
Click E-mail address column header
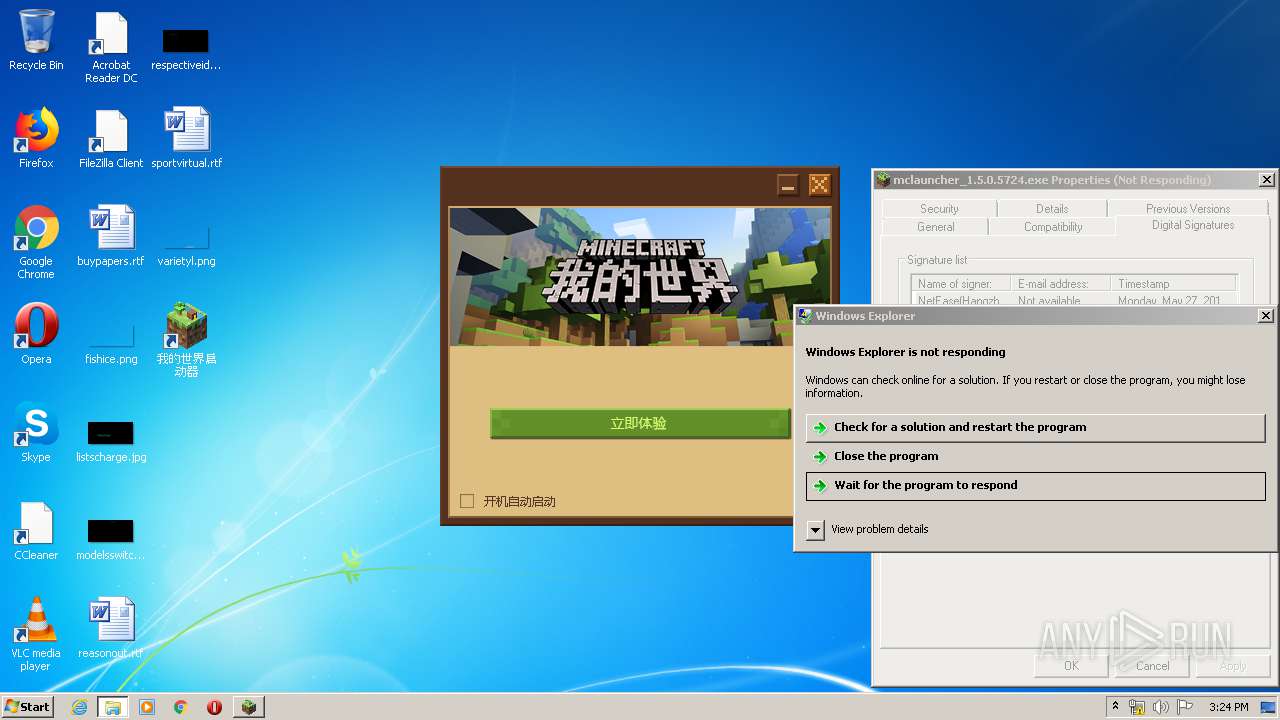point(1061,284)
